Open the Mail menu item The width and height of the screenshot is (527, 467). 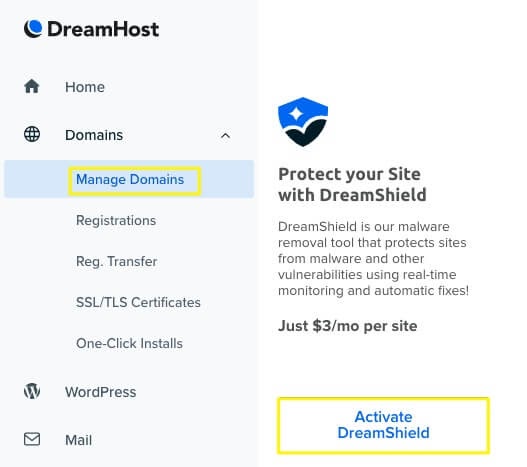tap(78, 440)
